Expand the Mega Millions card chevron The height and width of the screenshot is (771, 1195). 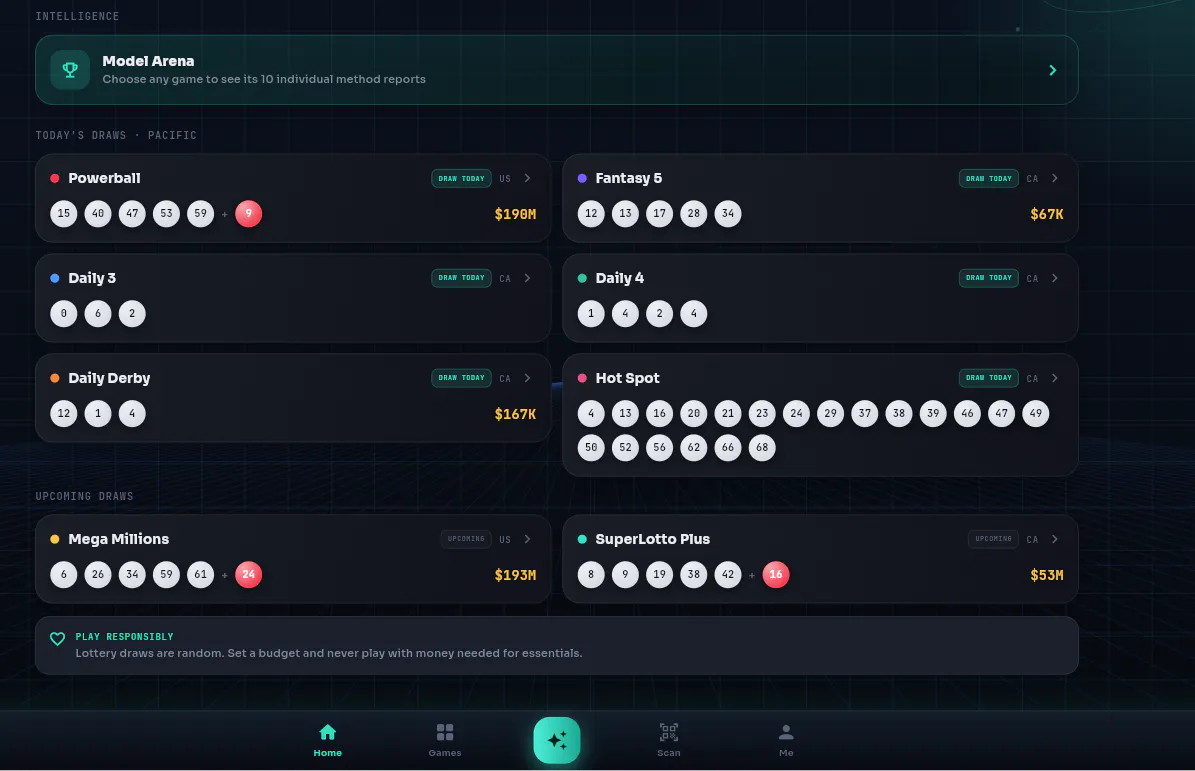[x=527, y=539]
